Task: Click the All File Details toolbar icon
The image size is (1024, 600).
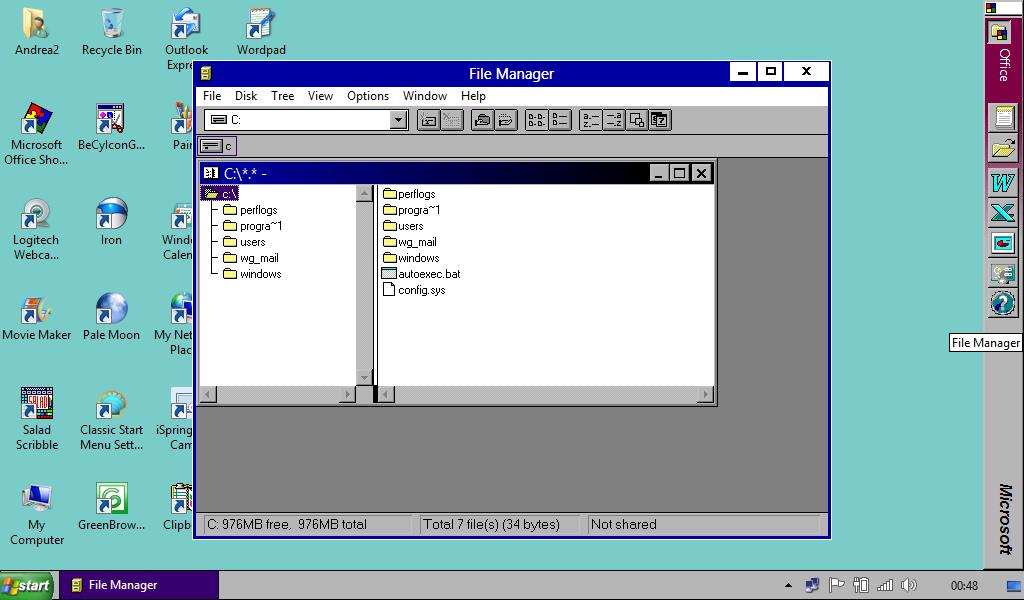Action: coord(558,119)
